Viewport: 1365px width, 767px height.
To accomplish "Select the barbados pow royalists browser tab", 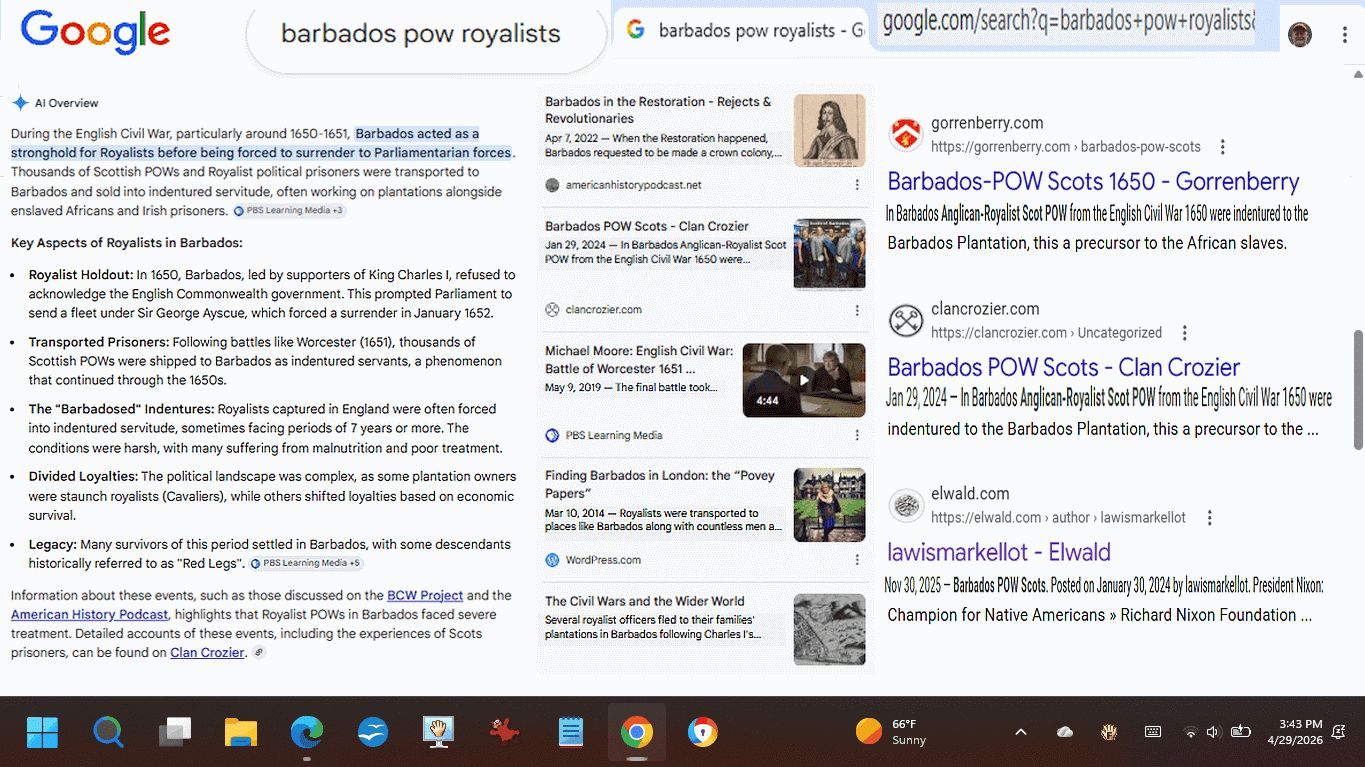I will [x=745, y=31].
